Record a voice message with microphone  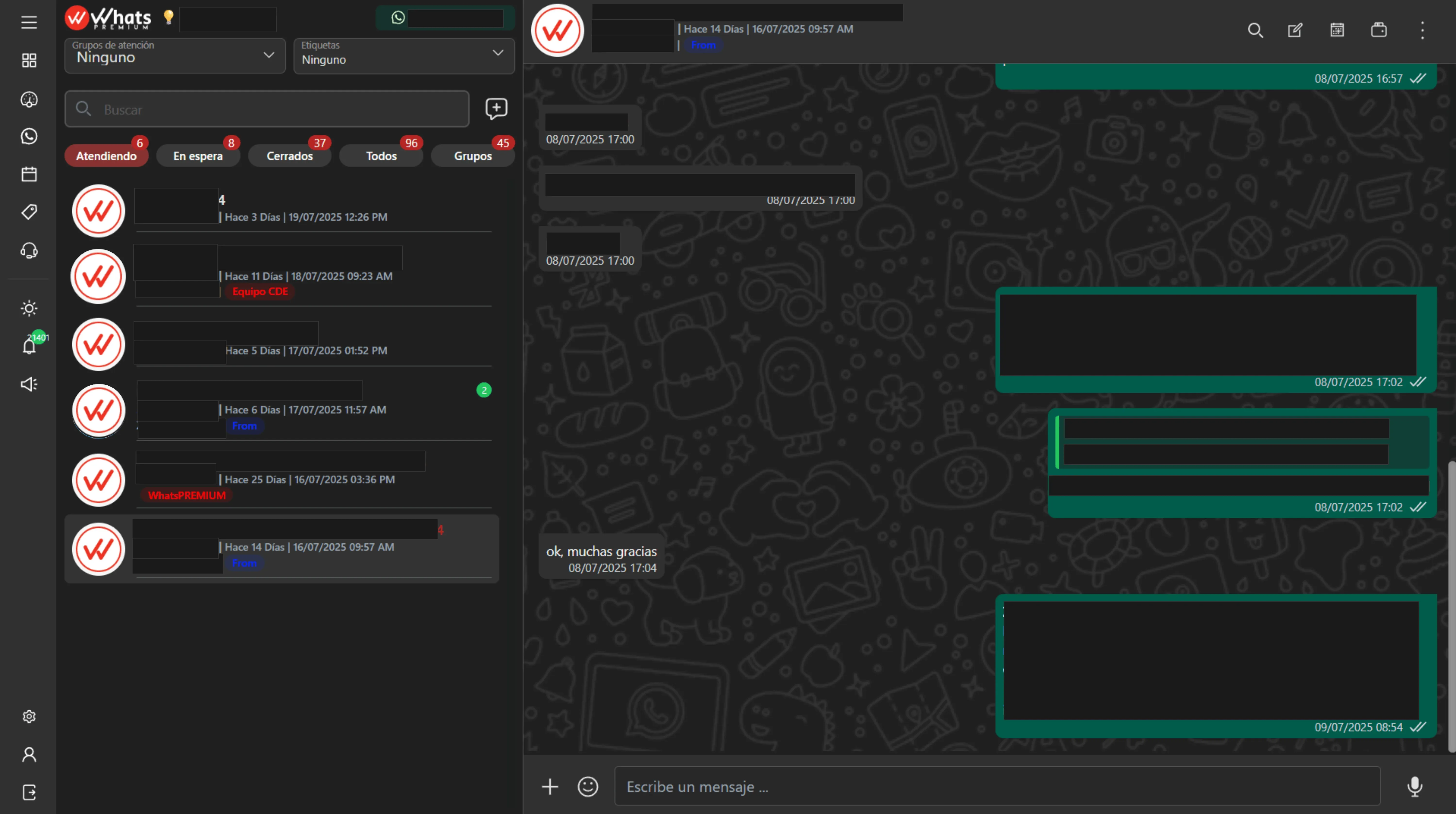[x=1415, y=786]
